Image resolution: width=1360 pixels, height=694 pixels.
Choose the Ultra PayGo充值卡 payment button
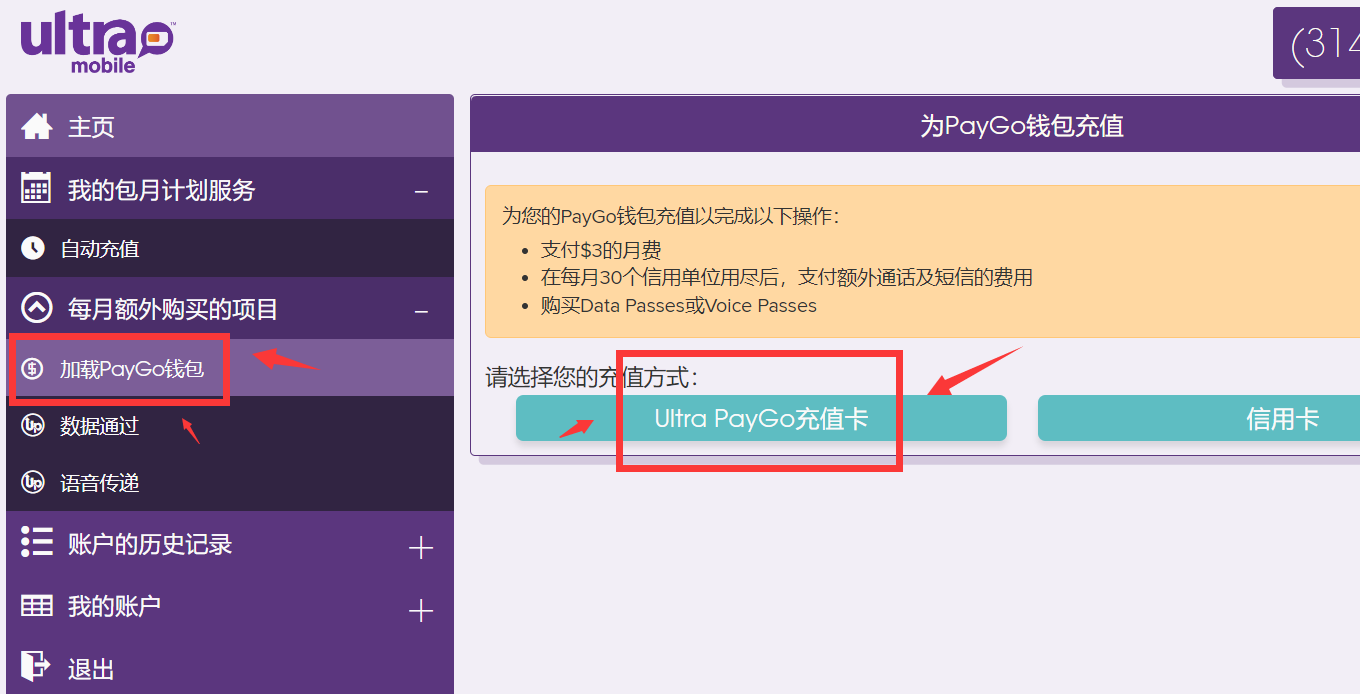[x=761, y=419]
